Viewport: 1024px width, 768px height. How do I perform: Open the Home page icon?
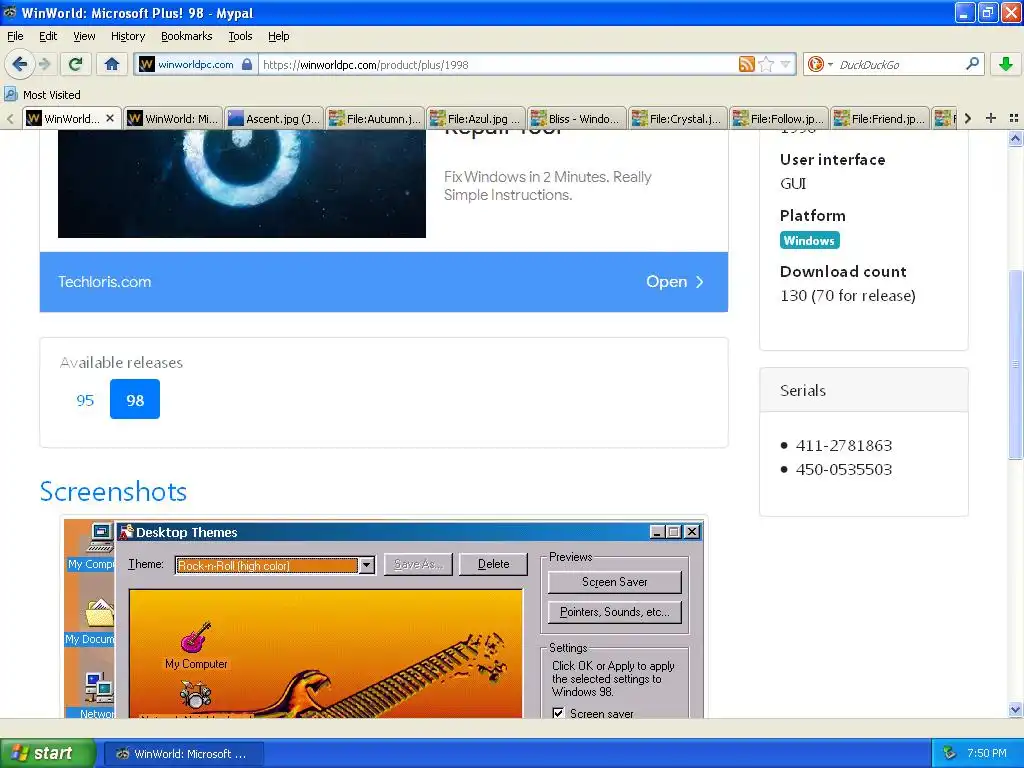(112, 64)
